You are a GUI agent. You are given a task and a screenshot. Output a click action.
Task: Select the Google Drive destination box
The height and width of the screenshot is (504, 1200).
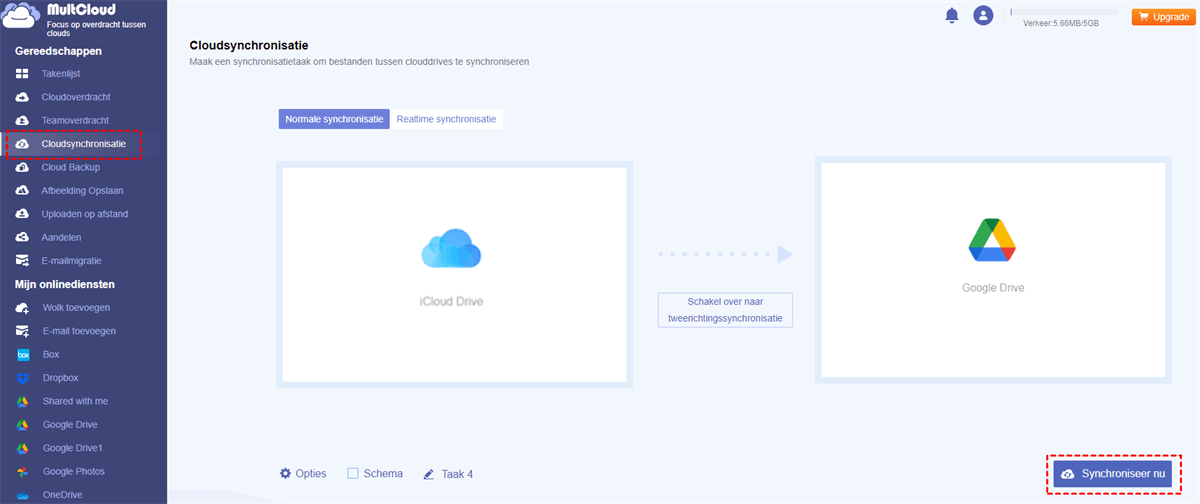pos(993,270)
